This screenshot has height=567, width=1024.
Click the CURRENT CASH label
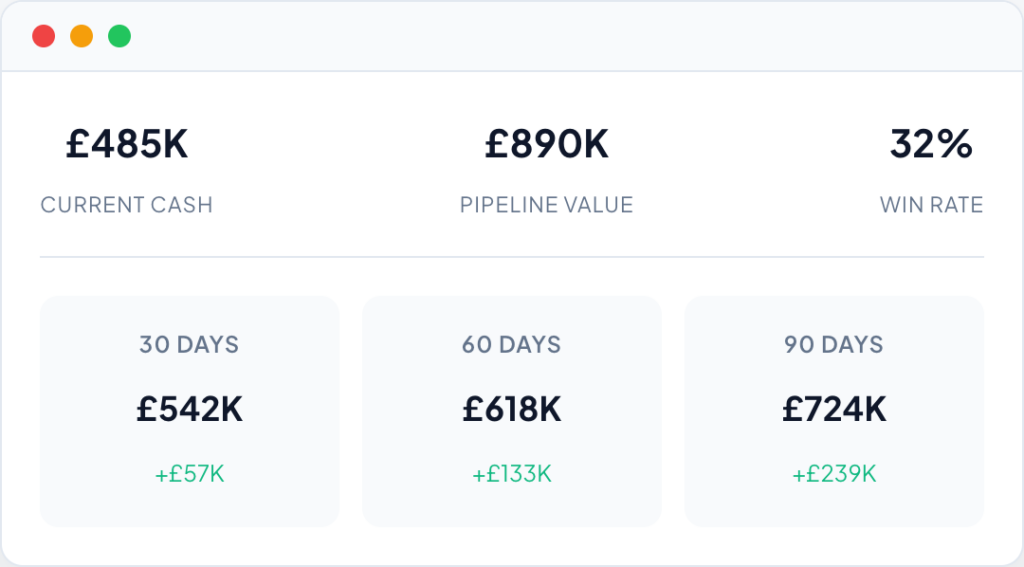(x=127, y=205)
